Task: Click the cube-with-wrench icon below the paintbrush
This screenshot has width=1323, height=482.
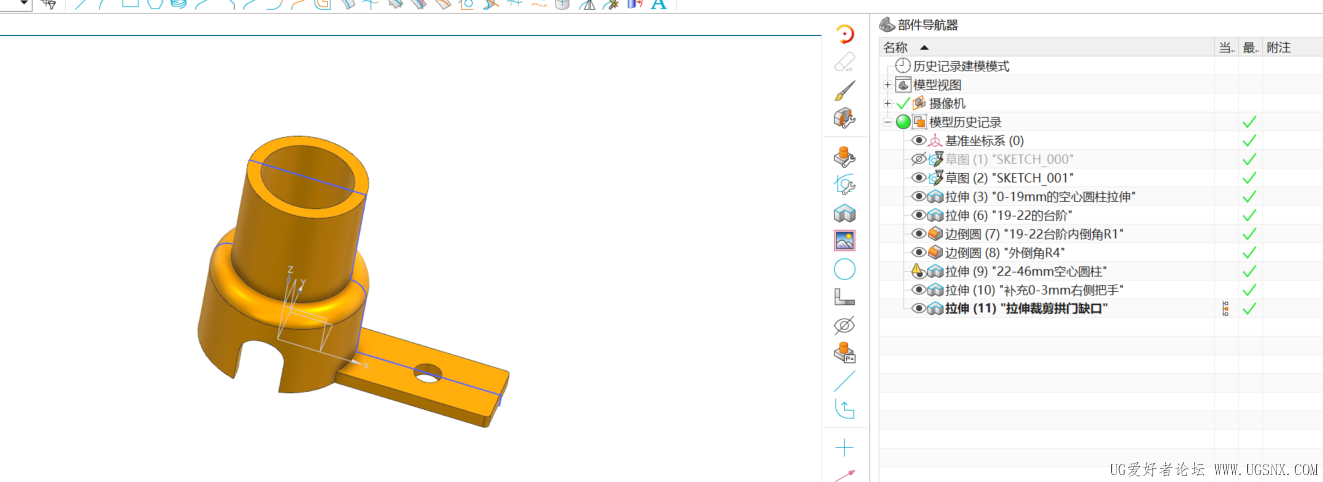Action: 845,118
